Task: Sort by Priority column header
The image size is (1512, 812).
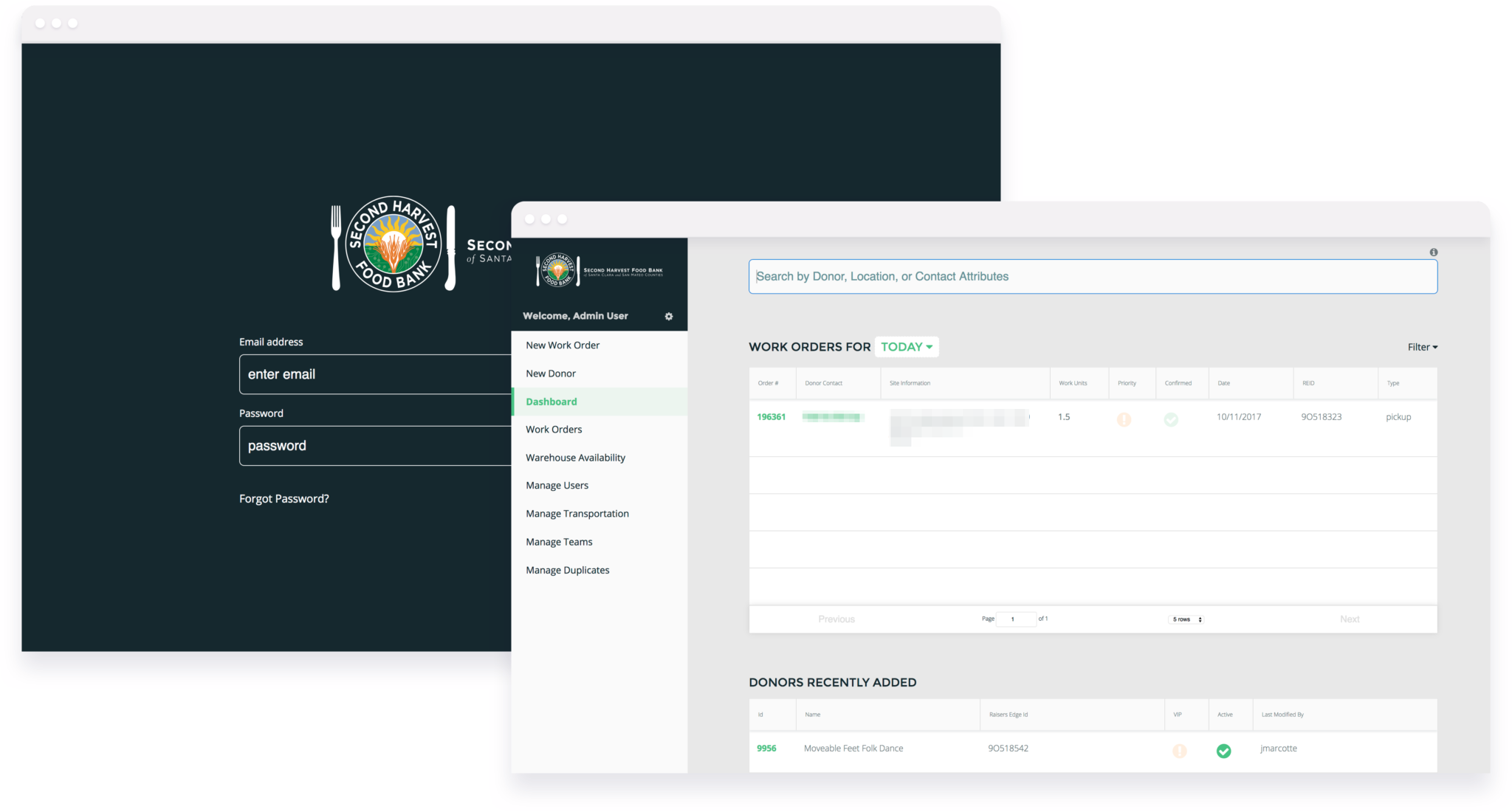Action: pyautogui.click(x=1132, y=383)
